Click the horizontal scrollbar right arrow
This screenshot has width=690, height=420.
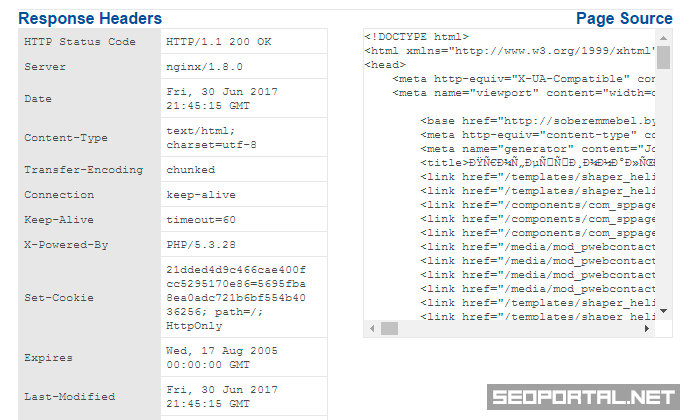(x=649, y=328)
